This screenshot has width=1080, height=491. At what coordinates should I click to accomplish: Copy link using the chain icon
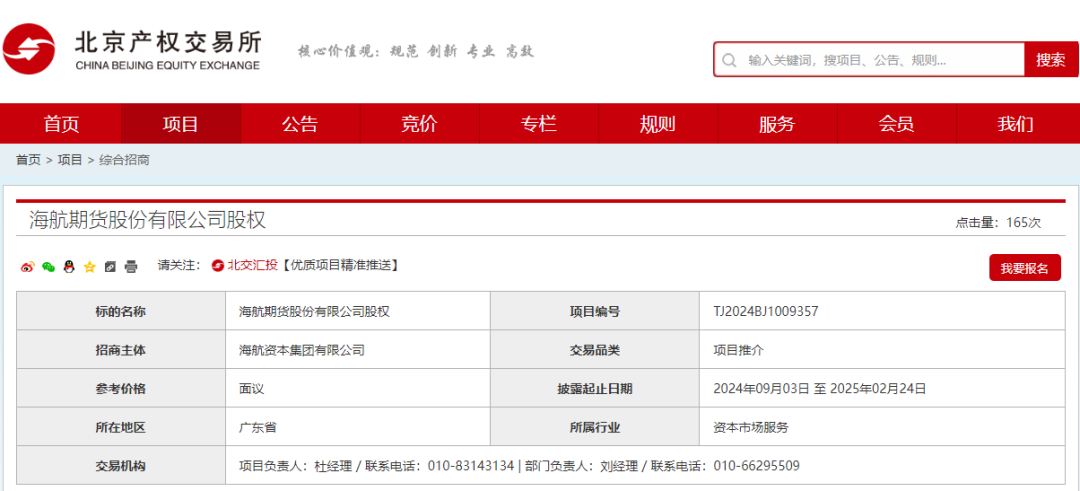[x=110, y=267]
